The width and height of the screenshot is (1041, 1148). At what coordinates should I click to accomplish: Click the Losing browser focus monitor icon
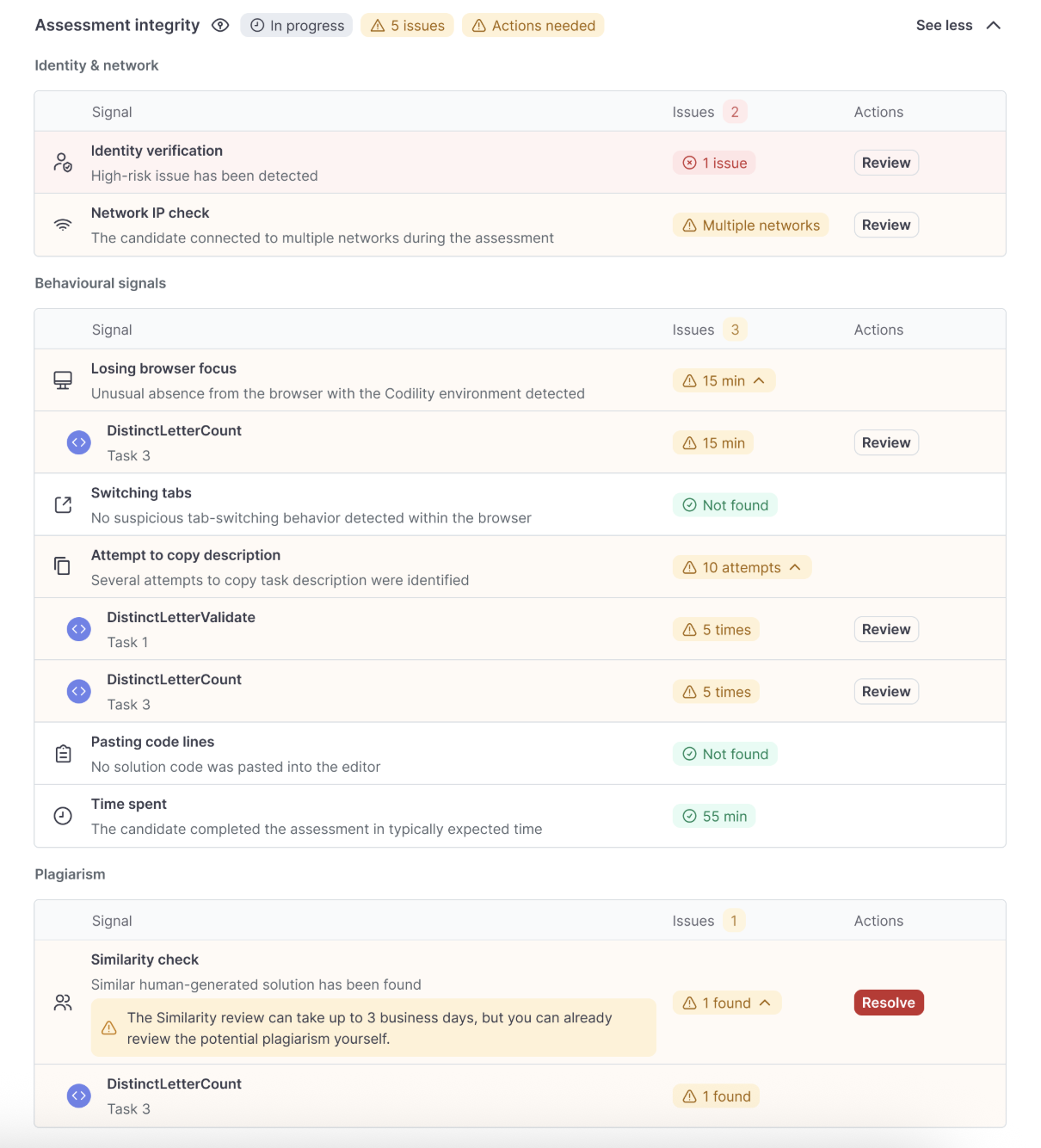(63, 380)
